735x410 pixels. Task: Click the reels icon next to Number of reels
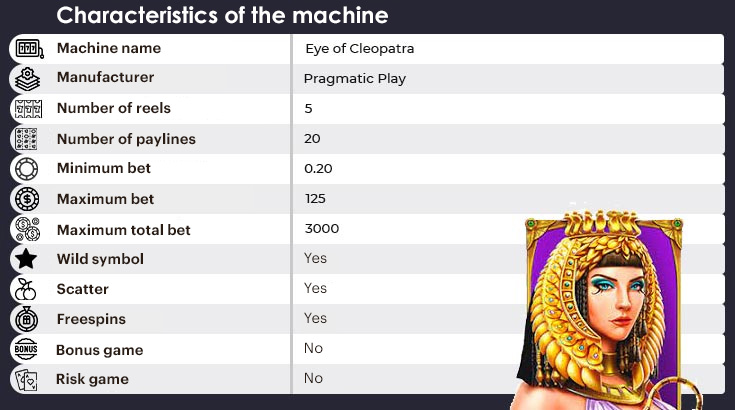tap(28, 109)
